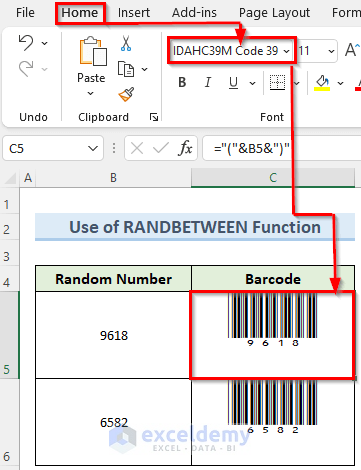
Task: Select the barcode cell for 9618
Action: click(x=273, y=335)
